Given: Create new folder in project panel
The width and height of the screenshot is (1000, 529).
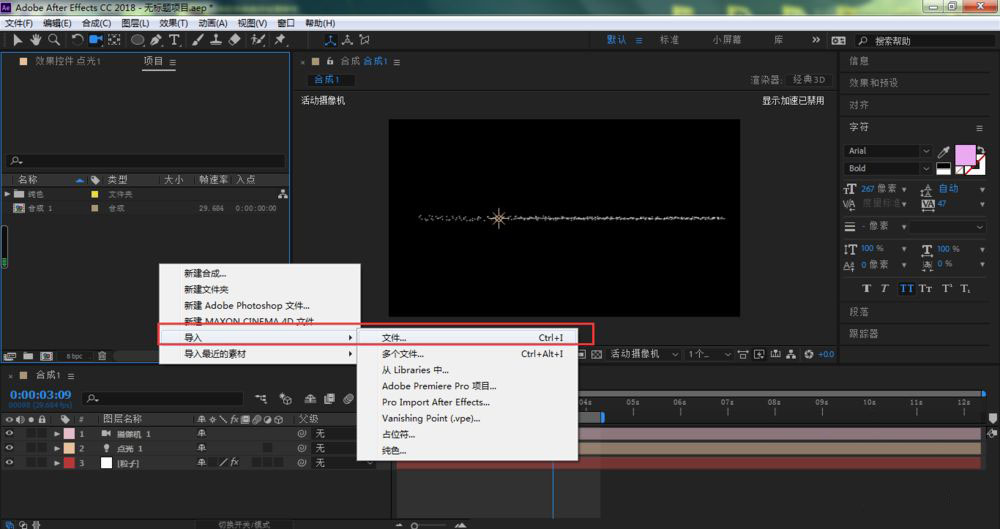Looking at the screenshot, I should tap(28, 356).
